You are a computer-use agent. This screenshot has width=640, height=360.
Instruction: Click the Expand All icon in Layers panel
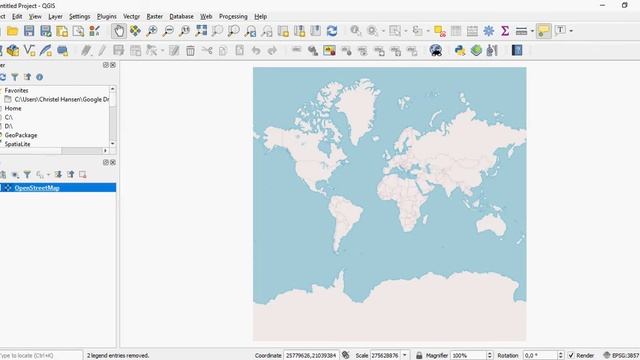(58, 175)
